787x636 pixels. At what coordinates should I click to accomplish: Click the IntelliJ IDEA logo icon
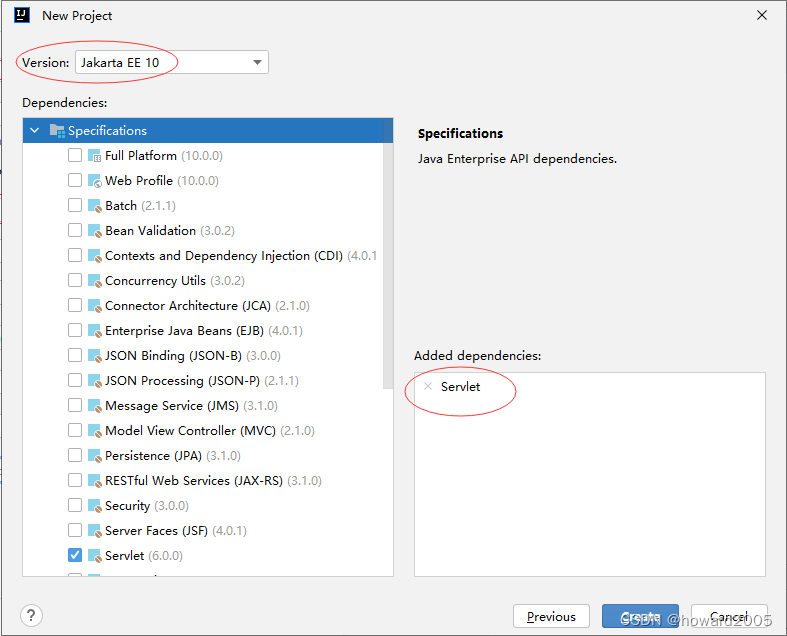tap(22, 15)
